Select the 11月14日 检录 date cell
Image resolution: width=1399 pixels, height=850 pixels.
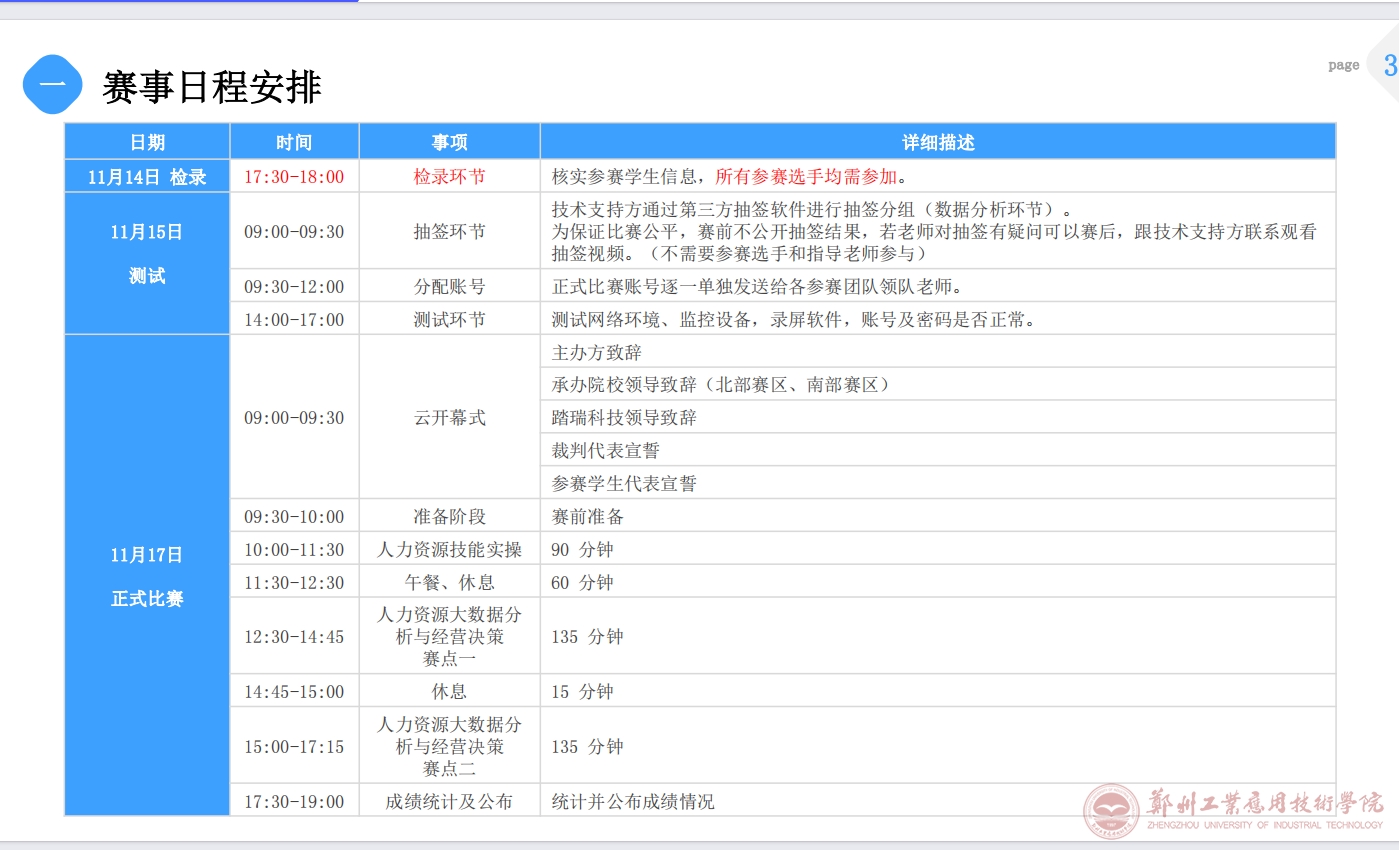click(147, 177)
